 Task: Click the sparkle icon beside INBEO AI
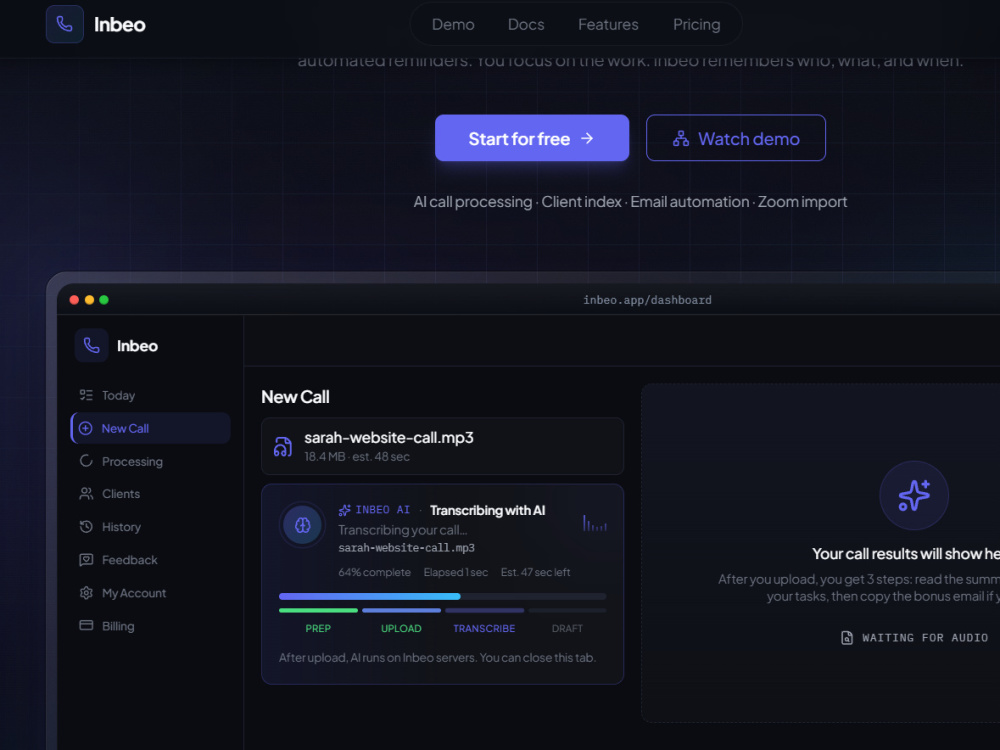(344, 510)
